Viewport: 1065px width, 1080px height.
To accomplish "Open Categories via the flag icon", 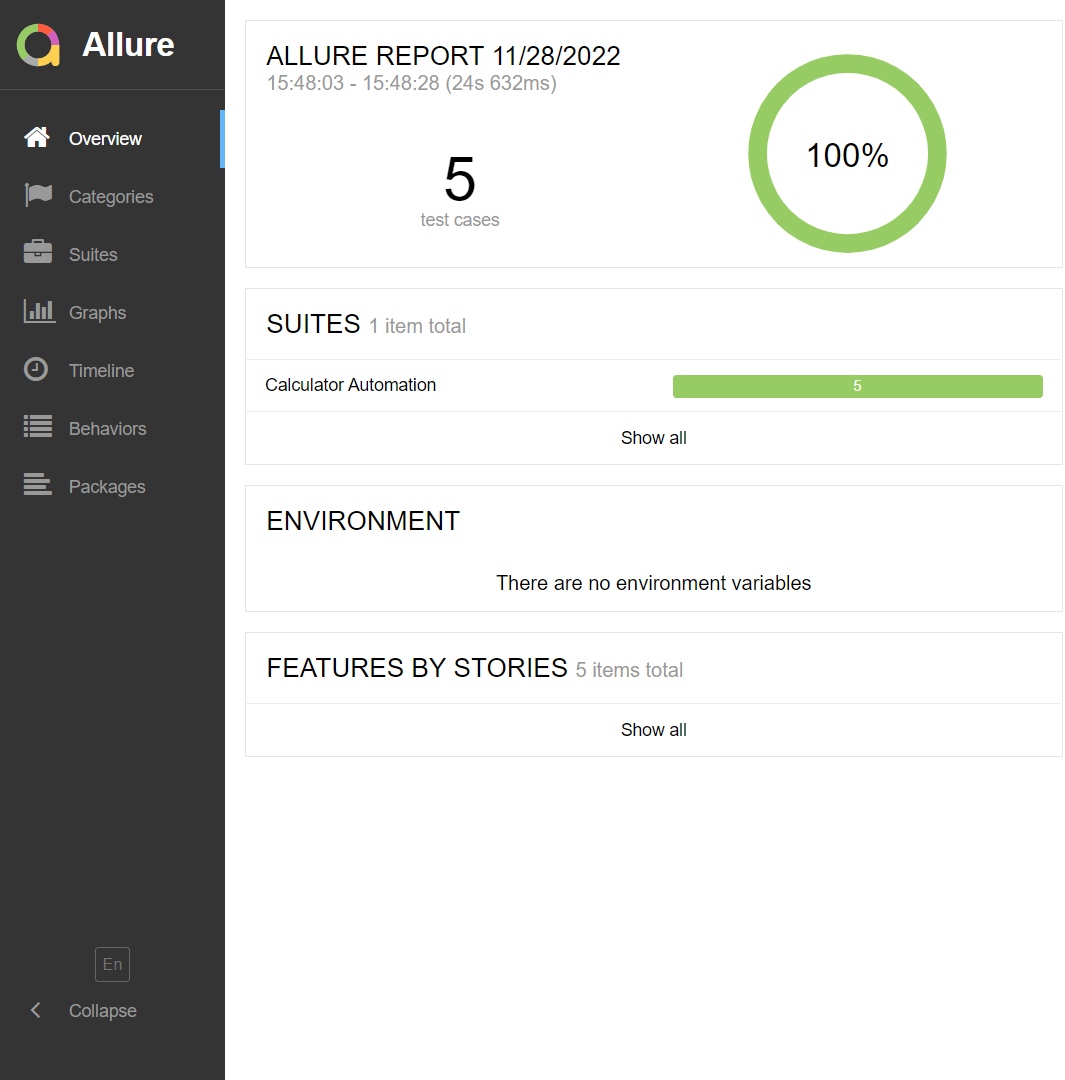I will tap(36, 196).
